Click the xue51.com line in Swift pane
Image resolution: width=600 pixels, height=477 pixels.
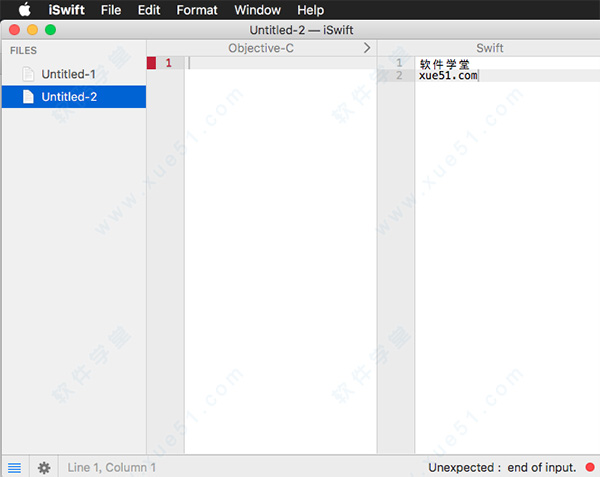point(448,76)
